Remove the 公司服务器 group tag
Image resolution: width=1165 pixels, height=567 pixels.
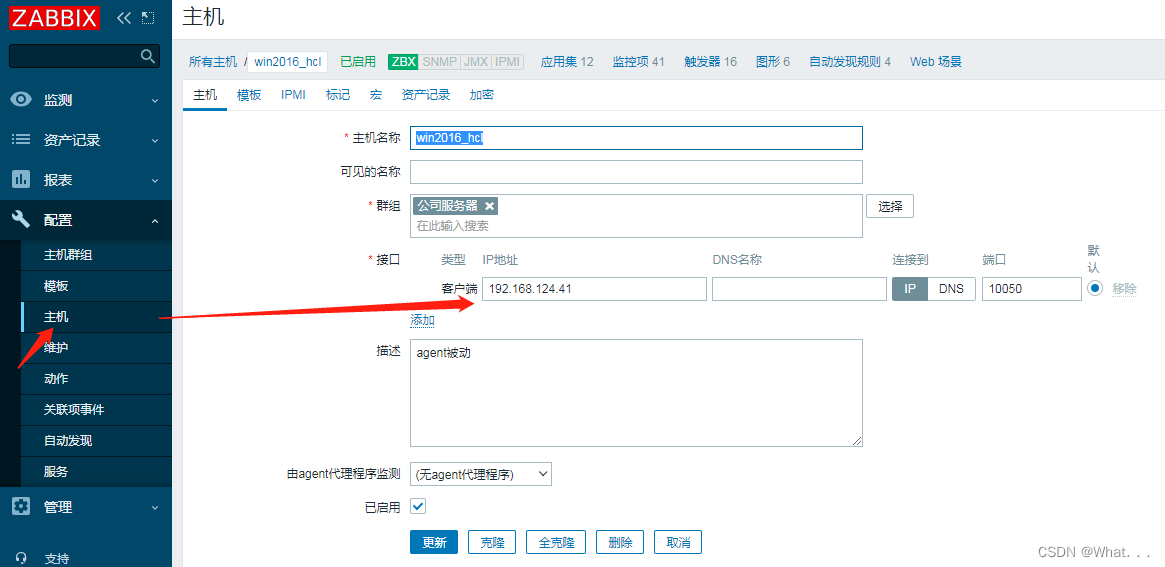tap(489, 207)
